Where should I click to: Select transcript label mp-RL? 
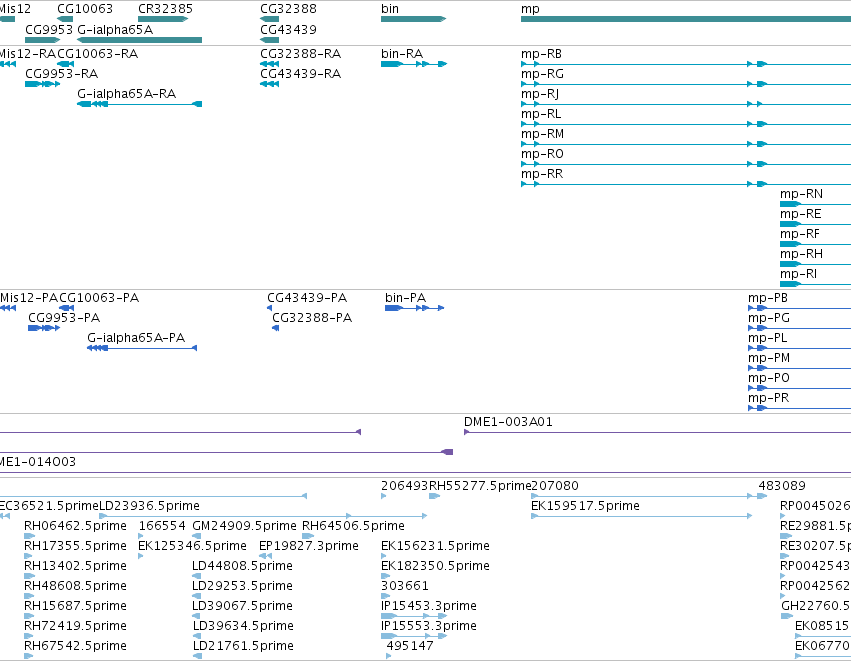tap(541, 114)
